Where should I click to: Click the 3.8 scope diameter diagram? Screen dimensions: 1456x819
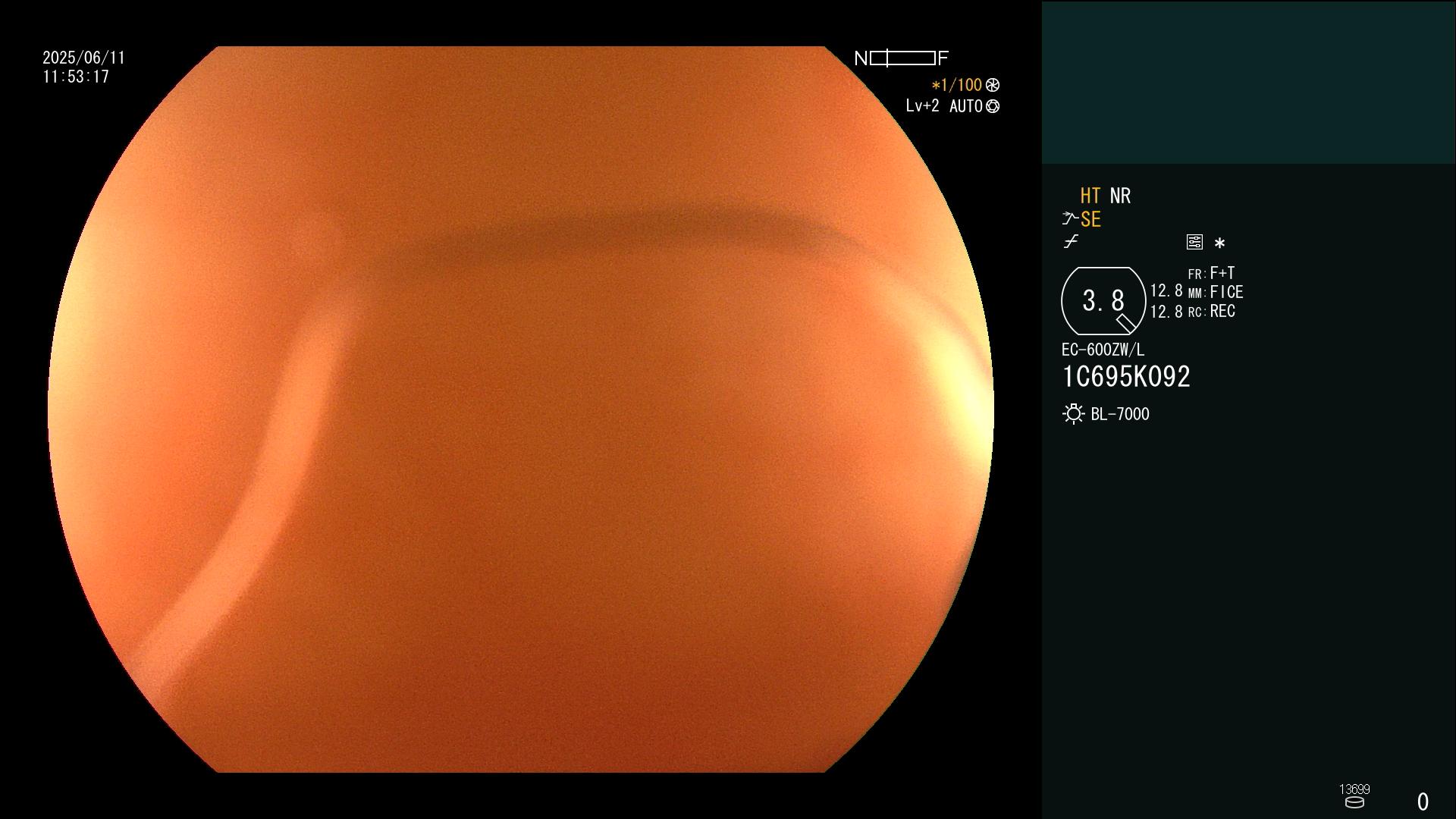[x=1103, y=301]
